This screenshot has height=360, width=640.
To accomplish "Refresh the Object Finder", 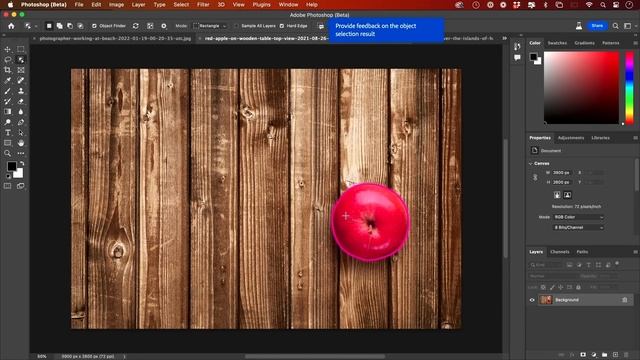I will [136, 26].
